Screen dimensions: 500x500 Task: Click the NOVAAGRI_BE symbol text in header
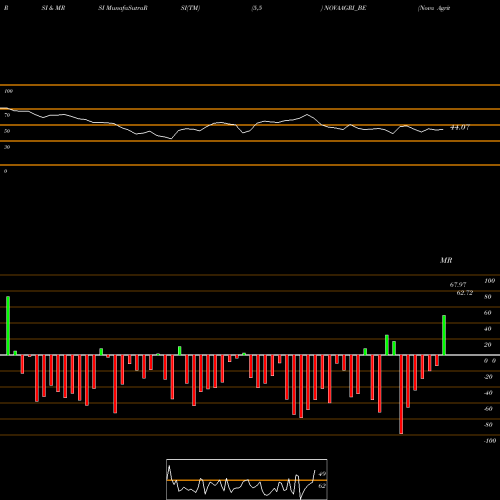345,8
